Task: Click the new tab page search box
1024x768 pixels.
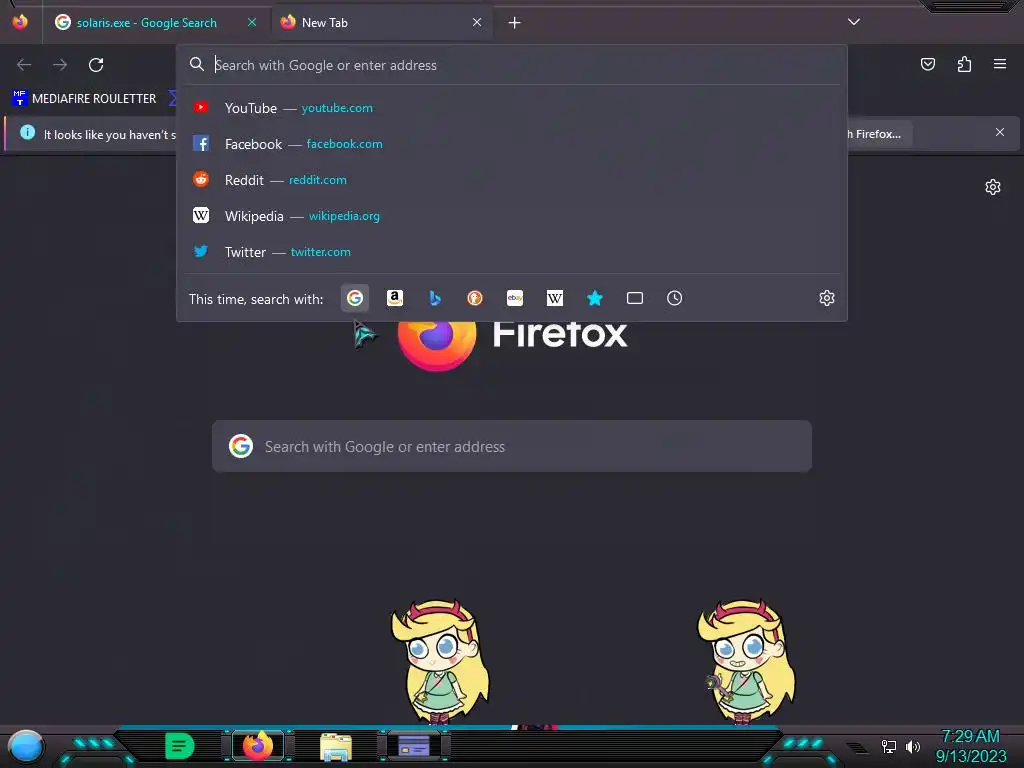Action: [x=512, y=447]
